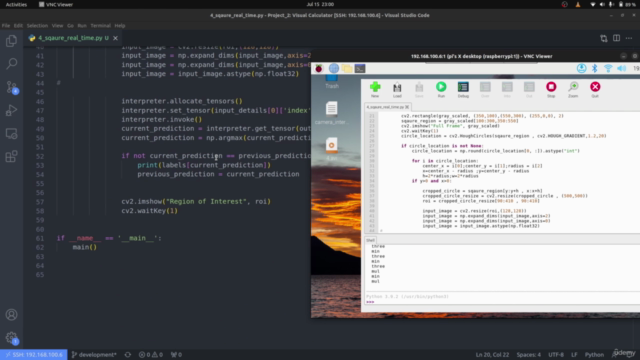
Task: Open the Terminal menu in VS Code
Action: point(100,25)
